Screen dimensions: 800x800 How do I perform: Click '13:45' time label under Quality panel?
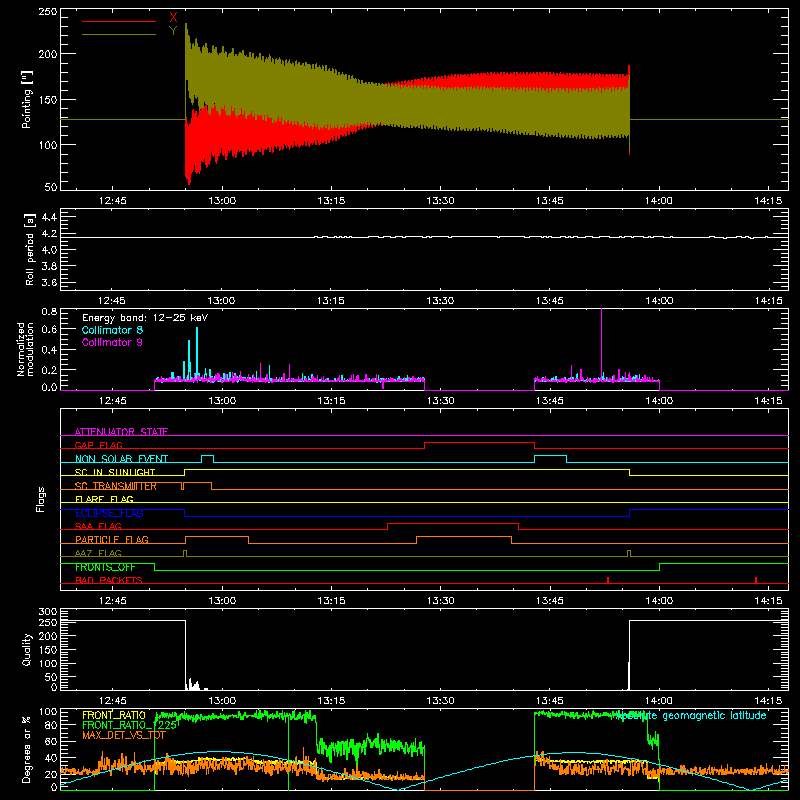(x=549, y=701)
